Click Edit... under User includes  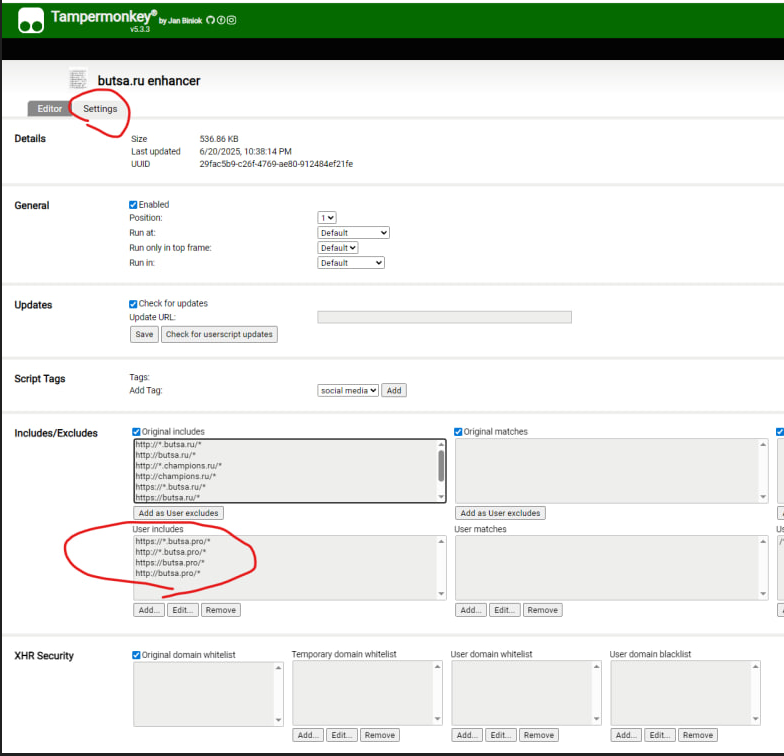183,610
